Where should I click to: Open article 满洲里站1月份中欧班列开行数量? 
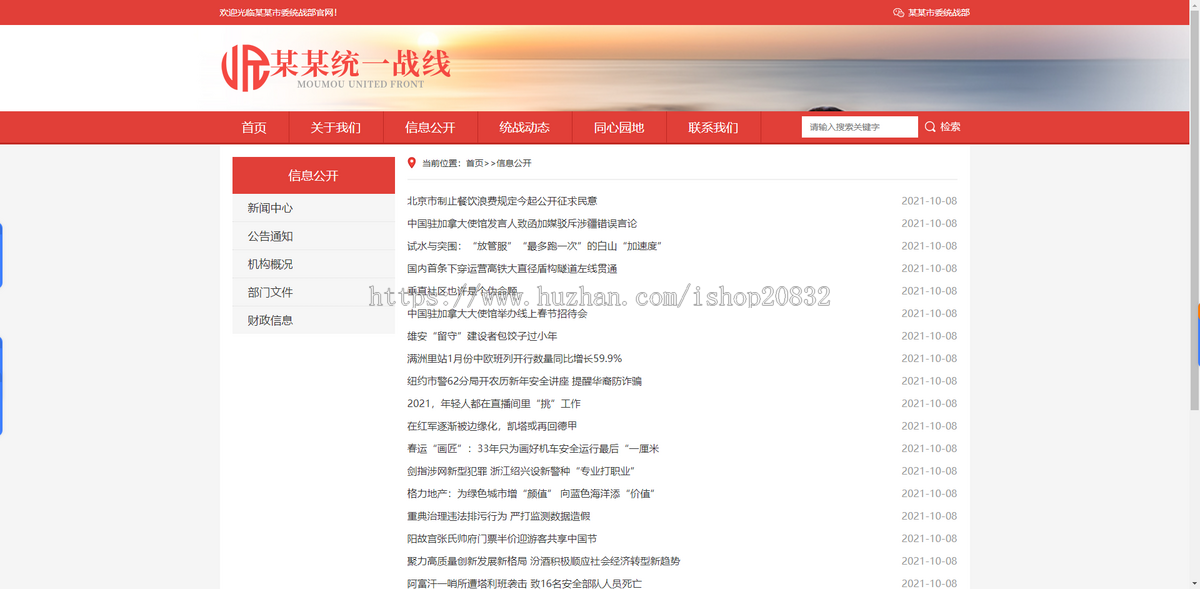point(515,359)
